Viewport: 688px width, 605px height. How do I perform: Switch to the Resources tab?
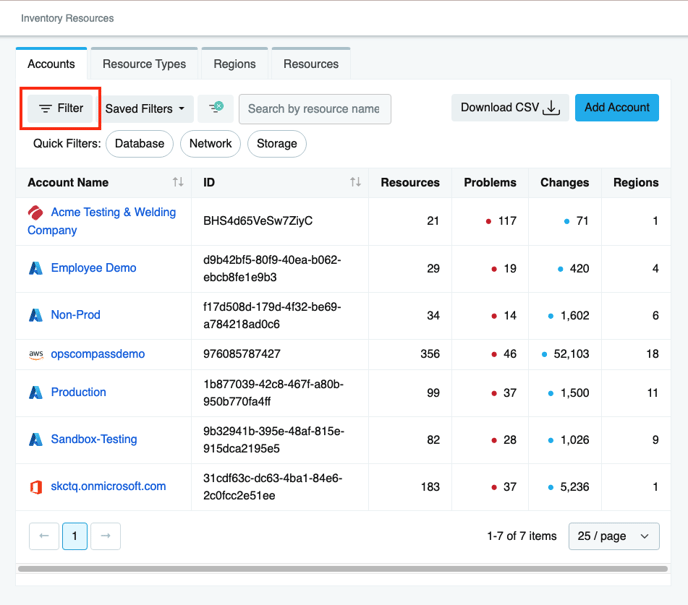[311, 64]
